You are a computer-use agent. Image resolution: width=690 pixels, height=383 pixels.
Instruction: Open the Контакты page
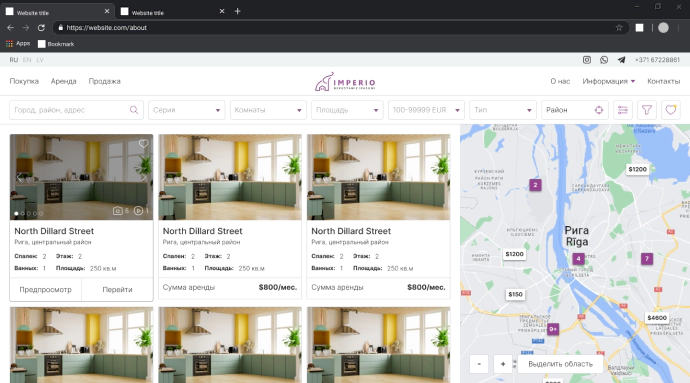(x=664, y=81)
